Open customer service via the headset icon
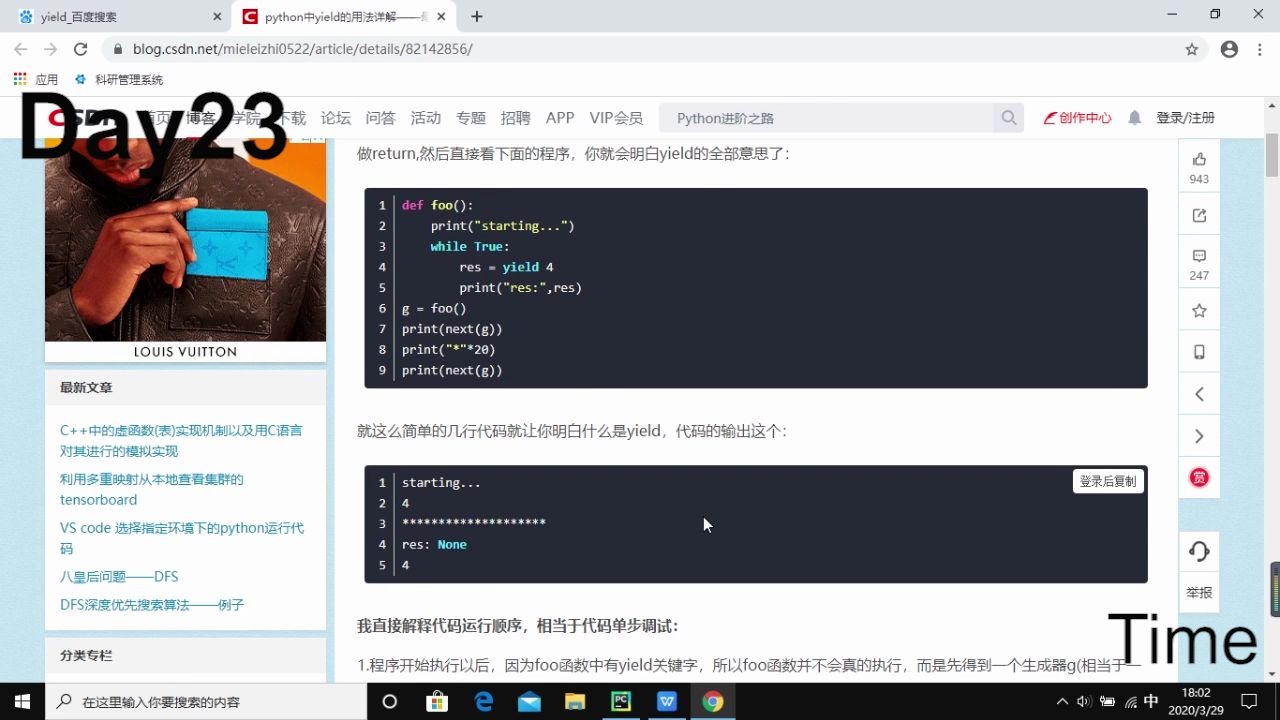Image resolution: width=1280 pixels, height=720 pixels. tap(1198, 551)
